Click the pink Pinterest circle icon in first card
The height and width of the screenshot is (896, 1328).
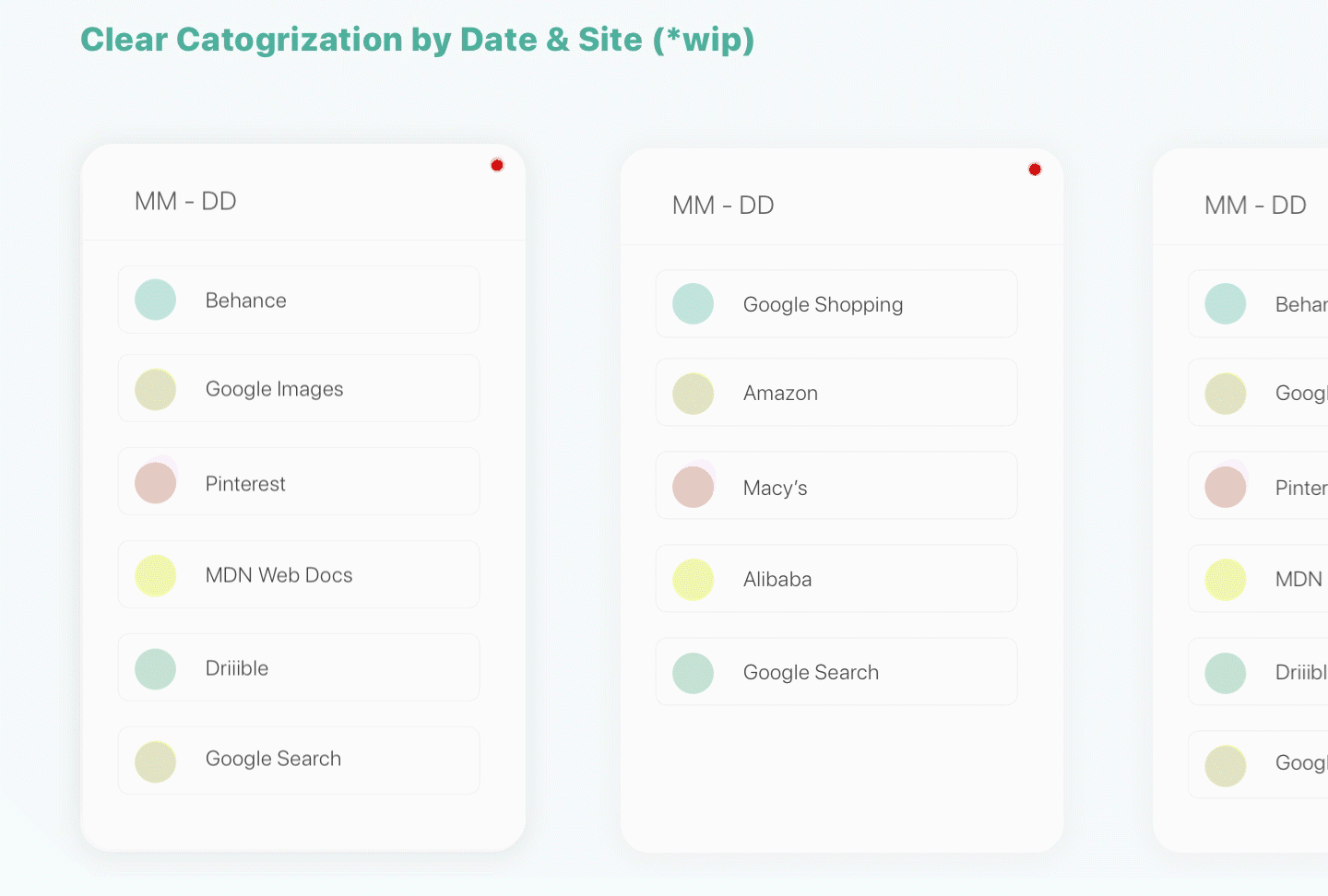pyautogui.click(x=156, y=483)
